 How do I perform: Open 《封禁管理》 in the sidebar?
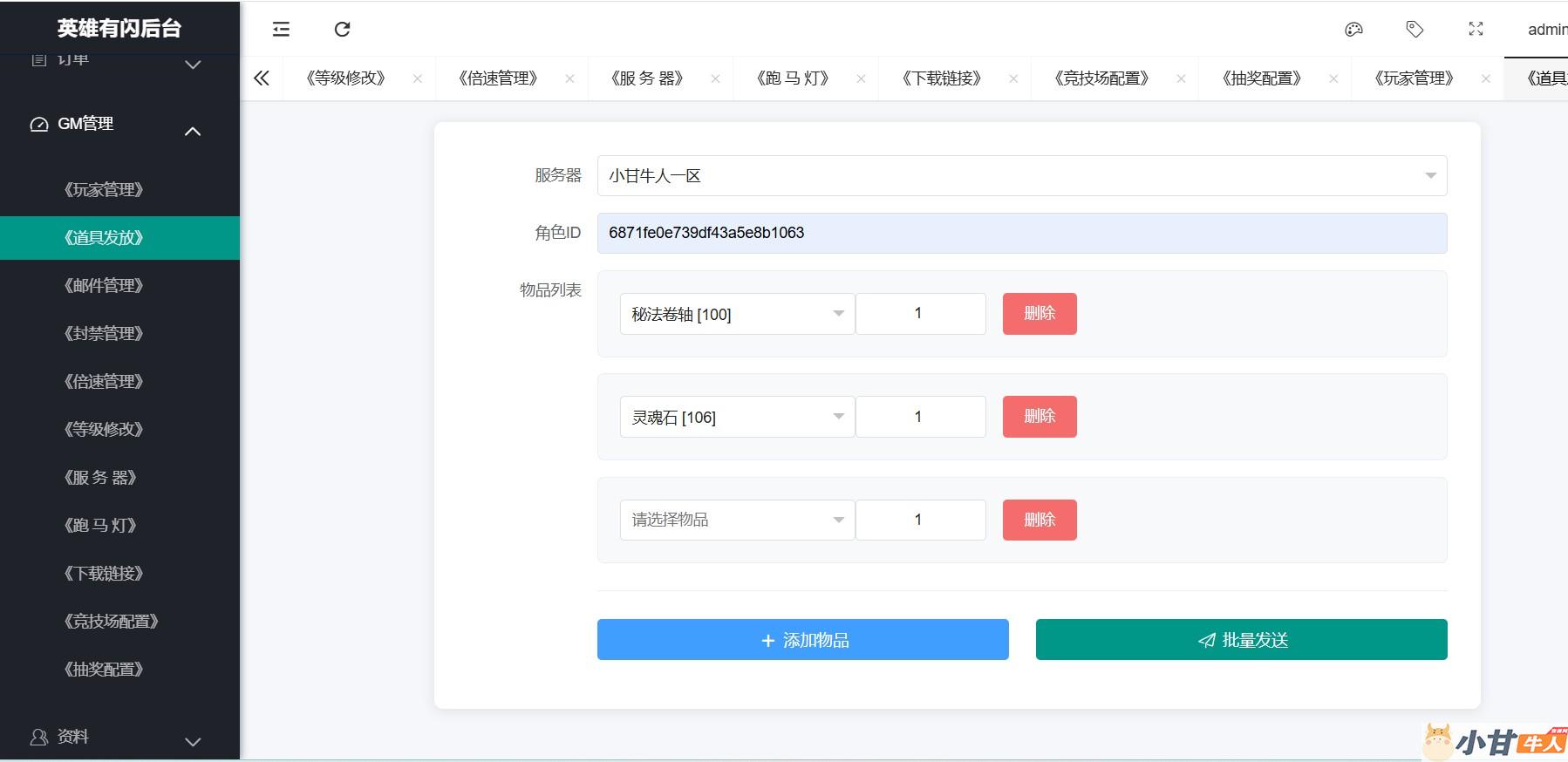click(104, 334)
